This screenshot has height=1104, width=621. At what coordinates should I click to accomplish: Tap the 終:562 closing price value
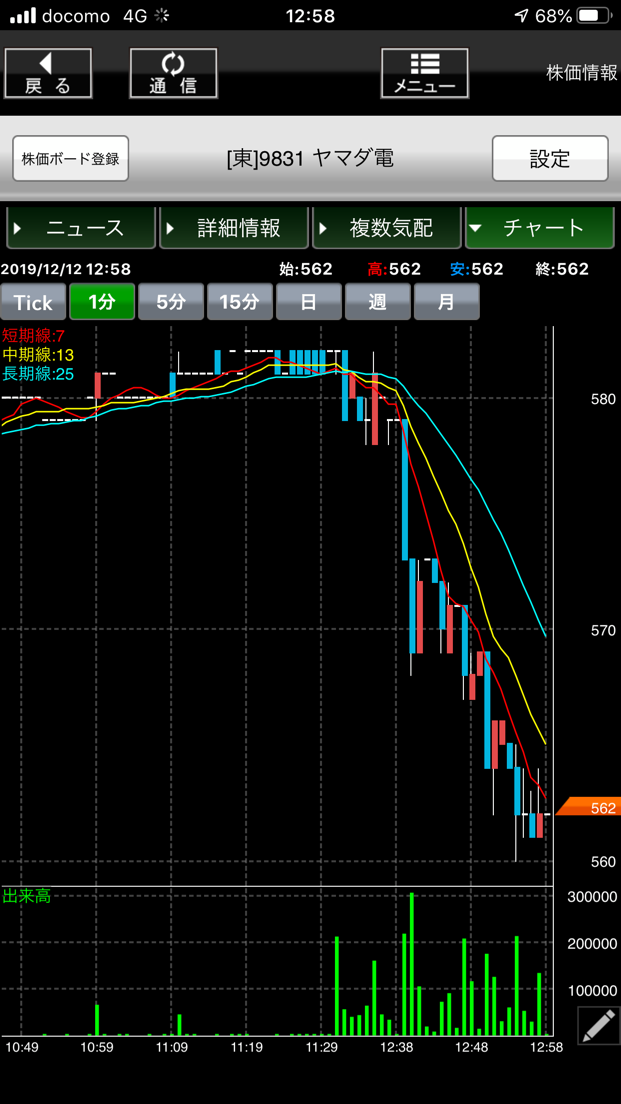click(x=561, y=269)
